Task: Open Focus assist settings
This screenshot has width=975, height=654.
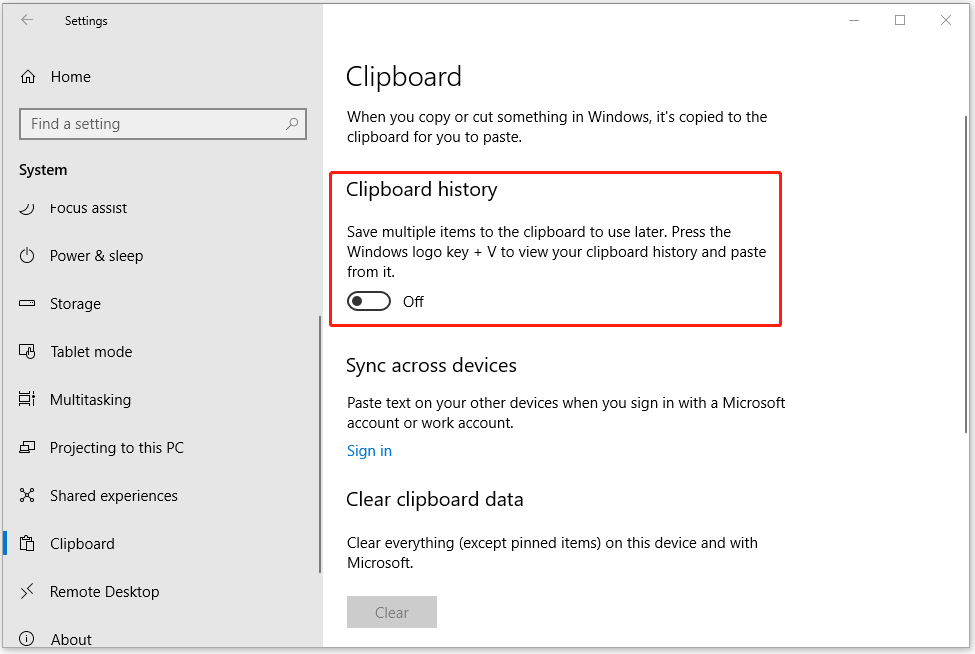Action: point(88,208)
